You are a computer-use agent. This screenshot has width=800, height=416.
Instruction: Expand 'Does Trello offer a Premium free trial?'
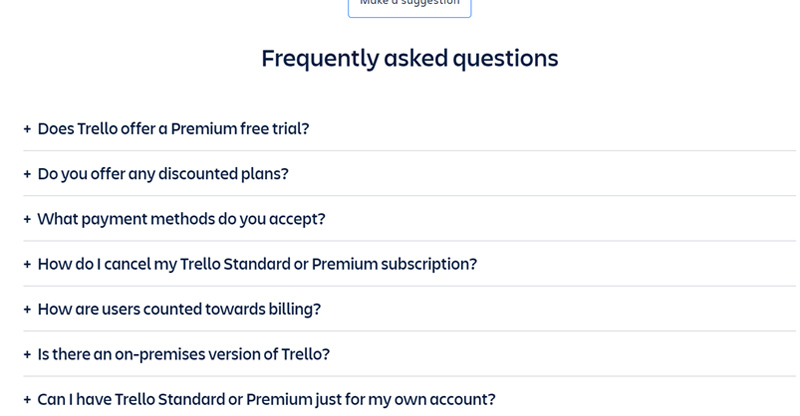[x=173, y=129]
